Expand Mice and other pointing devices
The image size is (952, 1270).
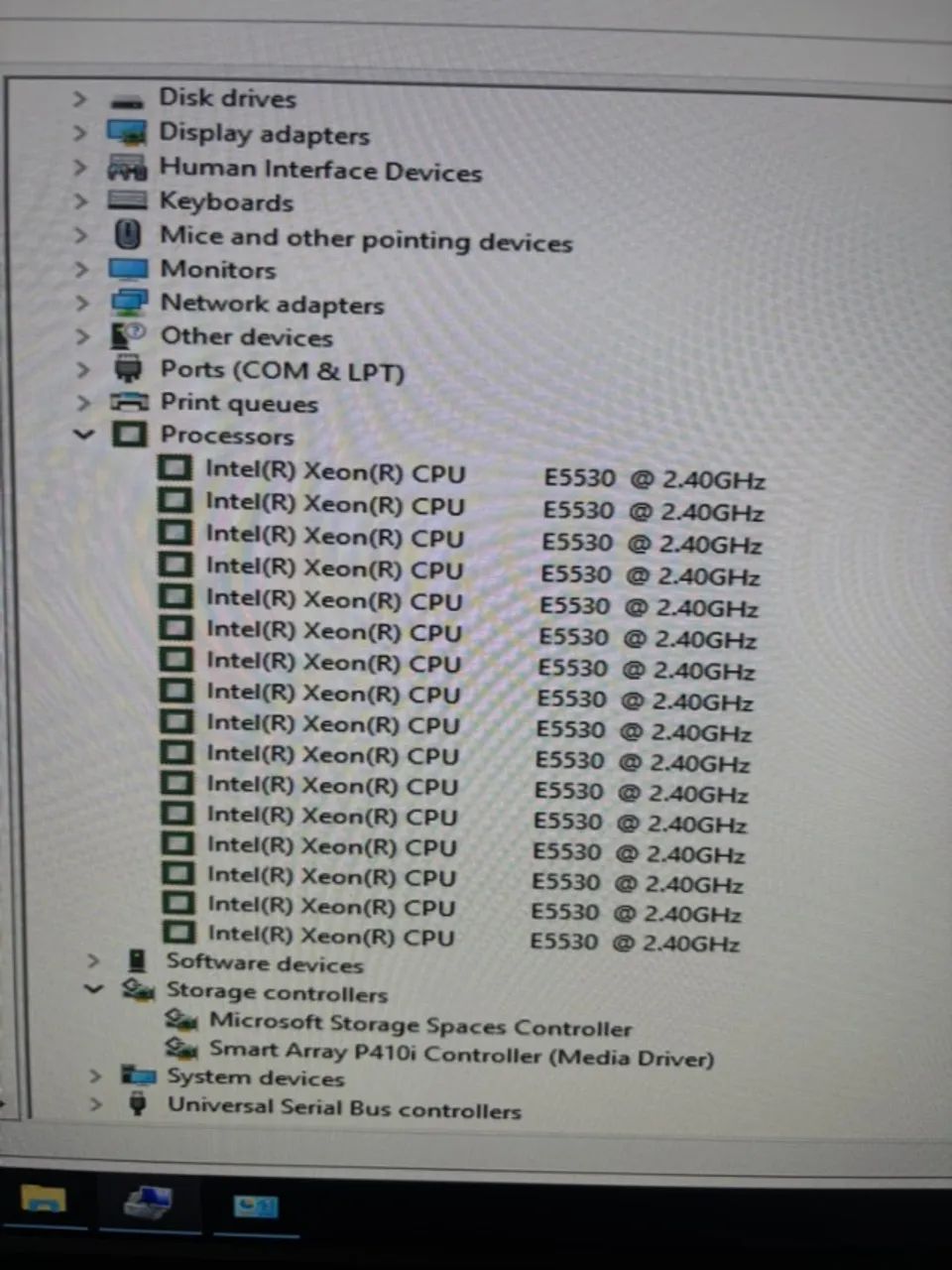81,235
